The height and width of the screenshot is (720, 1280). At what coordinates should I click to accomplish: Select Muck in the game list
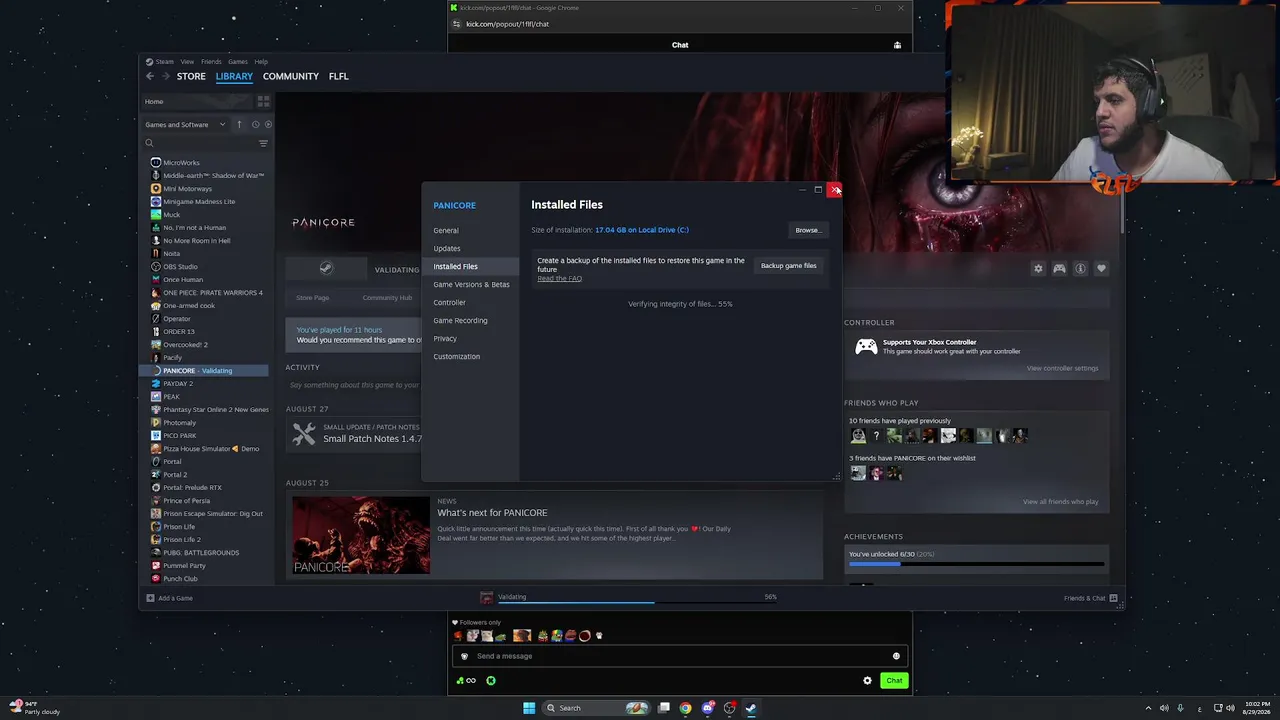(x=171, y=214)
